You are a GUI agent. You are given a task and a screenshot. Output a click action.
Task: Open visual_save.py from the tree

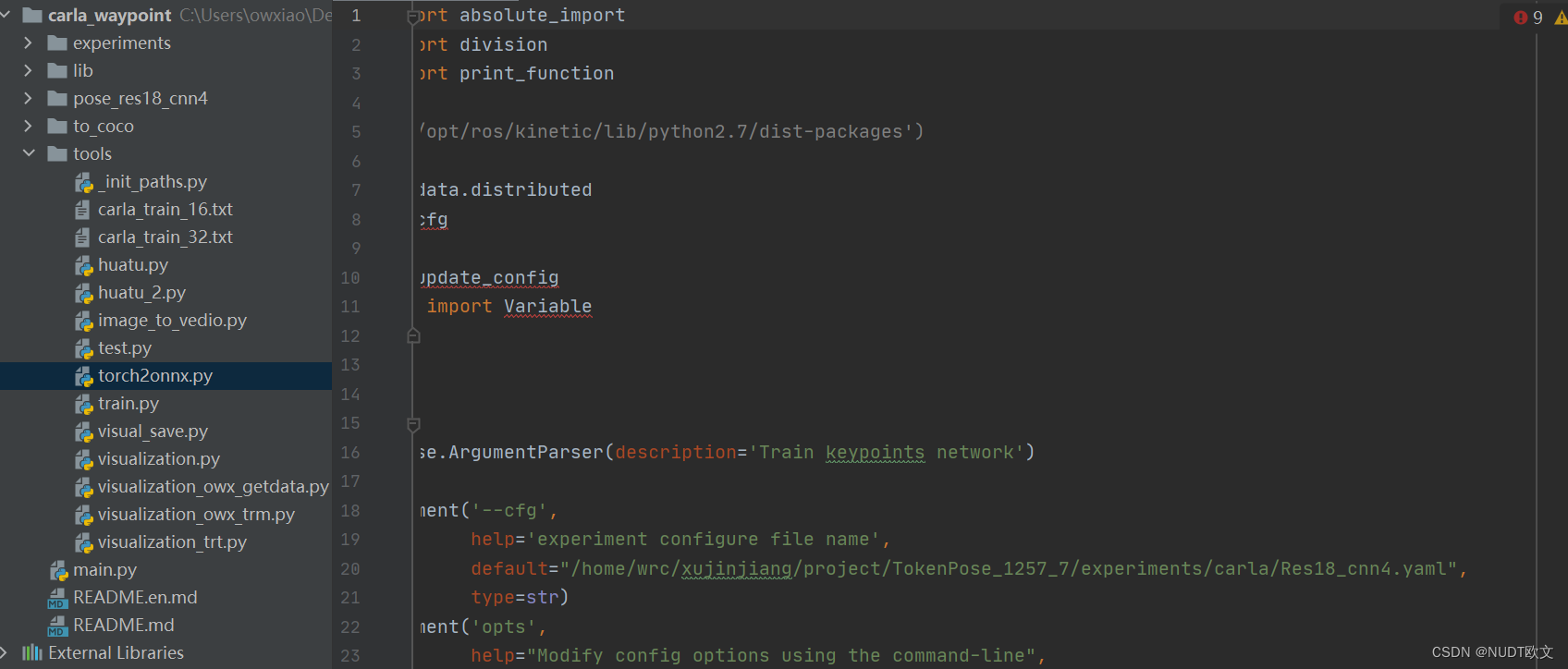point(153,431)
